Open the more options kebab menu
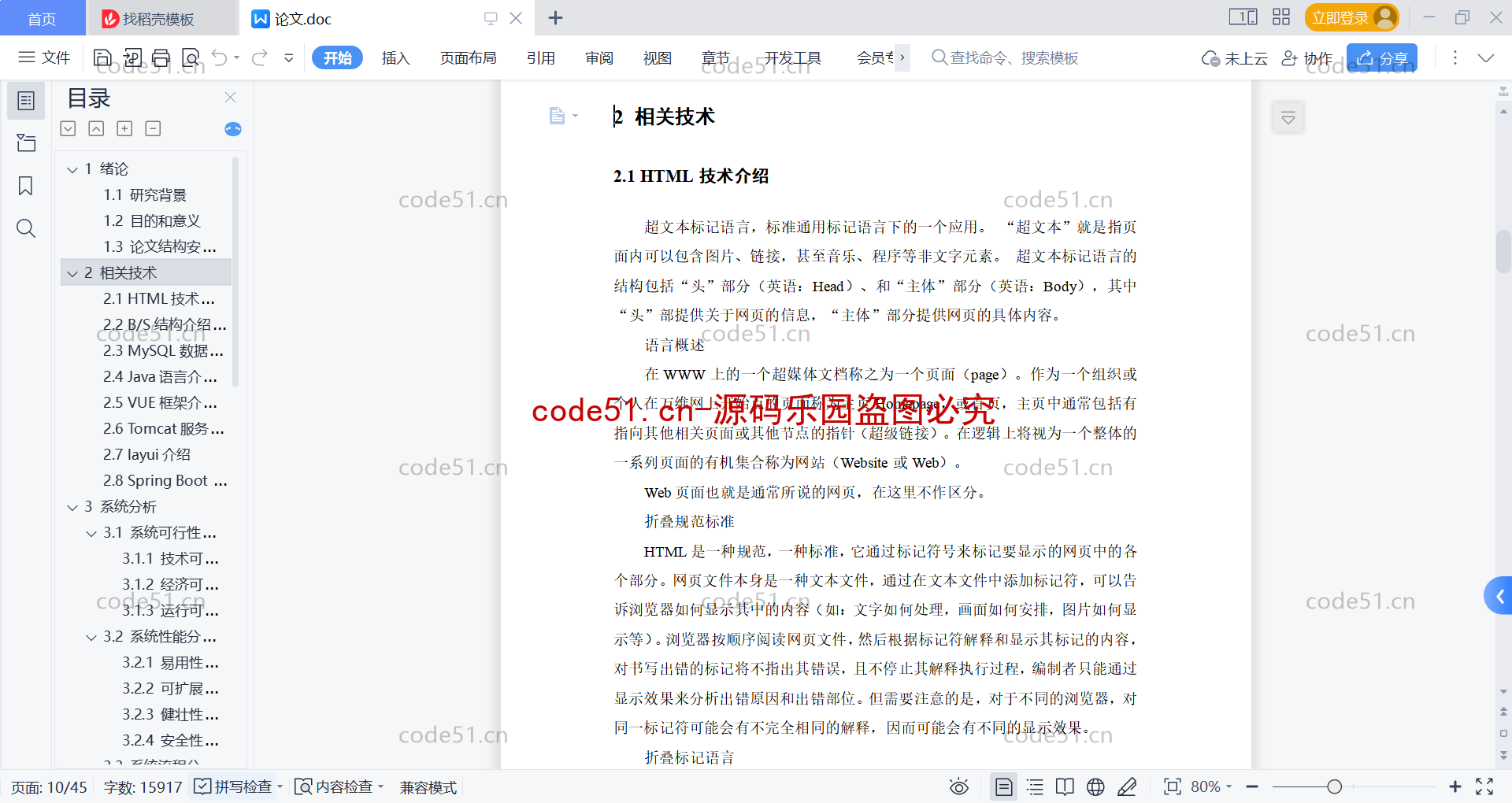The image size is (1512, 803). coord(1455,57)
